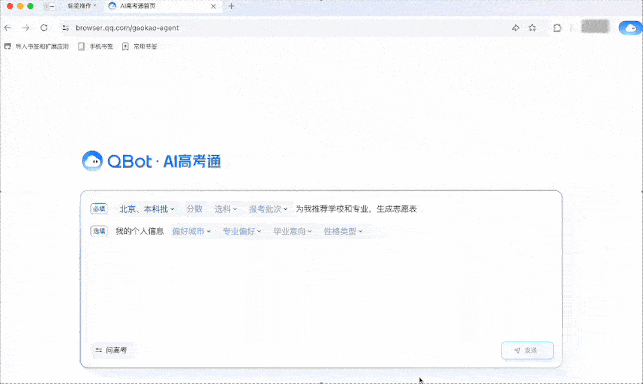The width and height of the screenshot is (643, 384).
Task: Click the 选填 optional tag
Action: (99, 231)
